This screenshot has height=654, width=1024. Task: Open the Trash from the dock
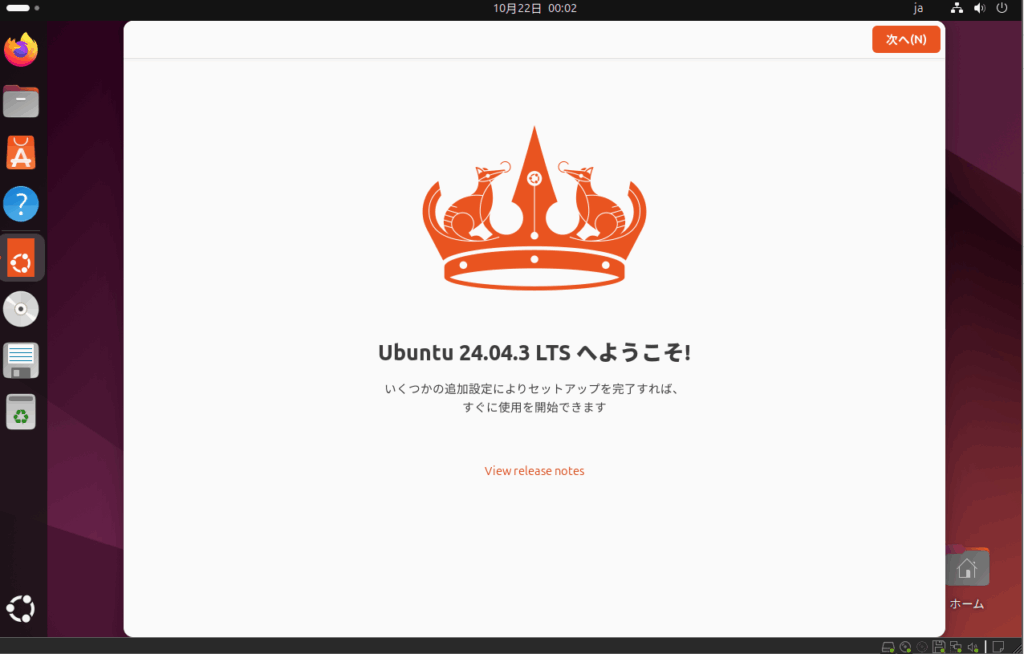tap(21, 412)
